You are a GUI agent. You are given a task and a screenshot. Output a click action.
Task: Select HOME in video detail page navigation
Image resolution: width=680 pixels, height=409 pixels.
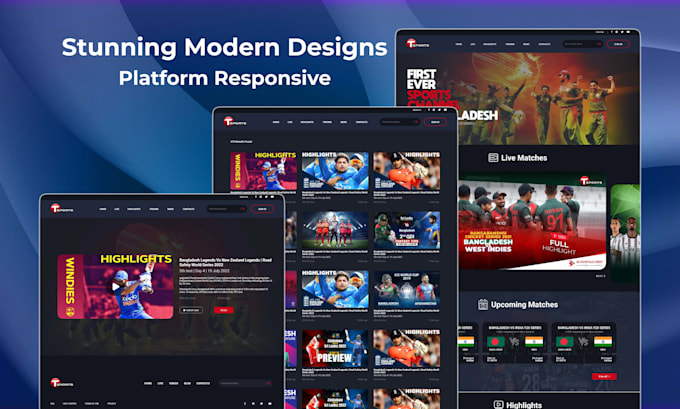(103, 209)
